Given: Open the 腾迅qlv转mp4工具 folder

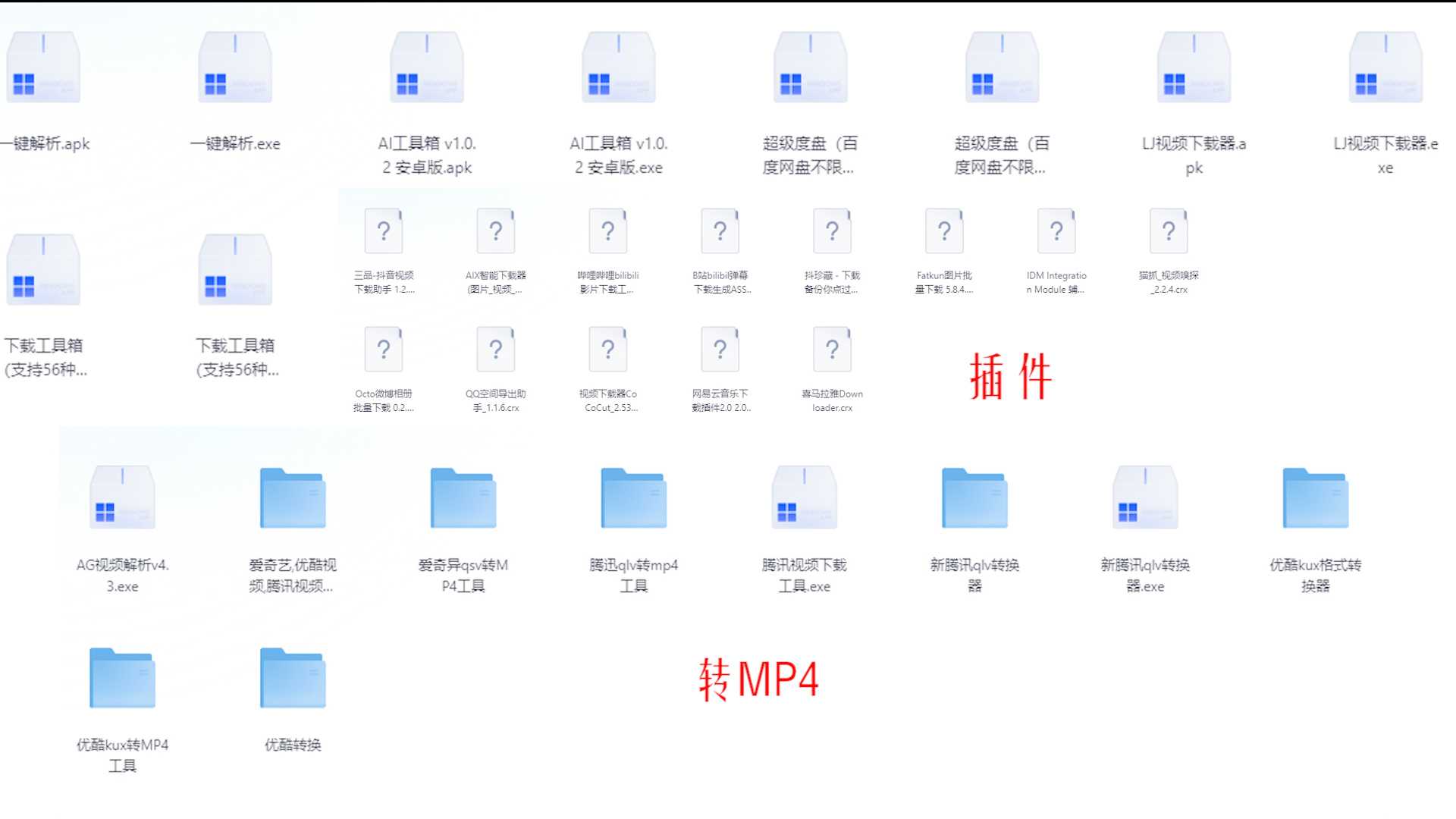Looking at the screenshot, I should point(634,497).
